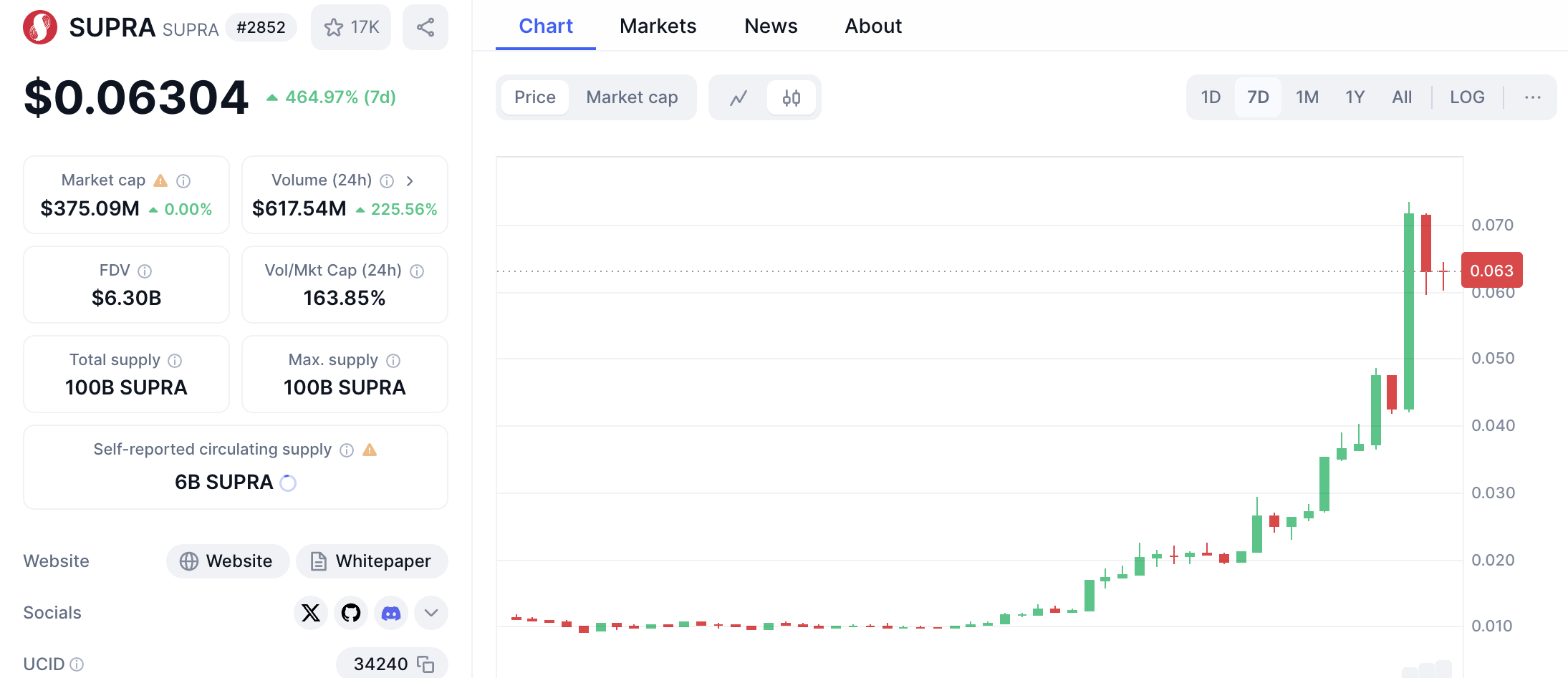The width and height of the screenshot is (1568, 678).
Task: Switch to the About tab
Action: coord(873,26)
